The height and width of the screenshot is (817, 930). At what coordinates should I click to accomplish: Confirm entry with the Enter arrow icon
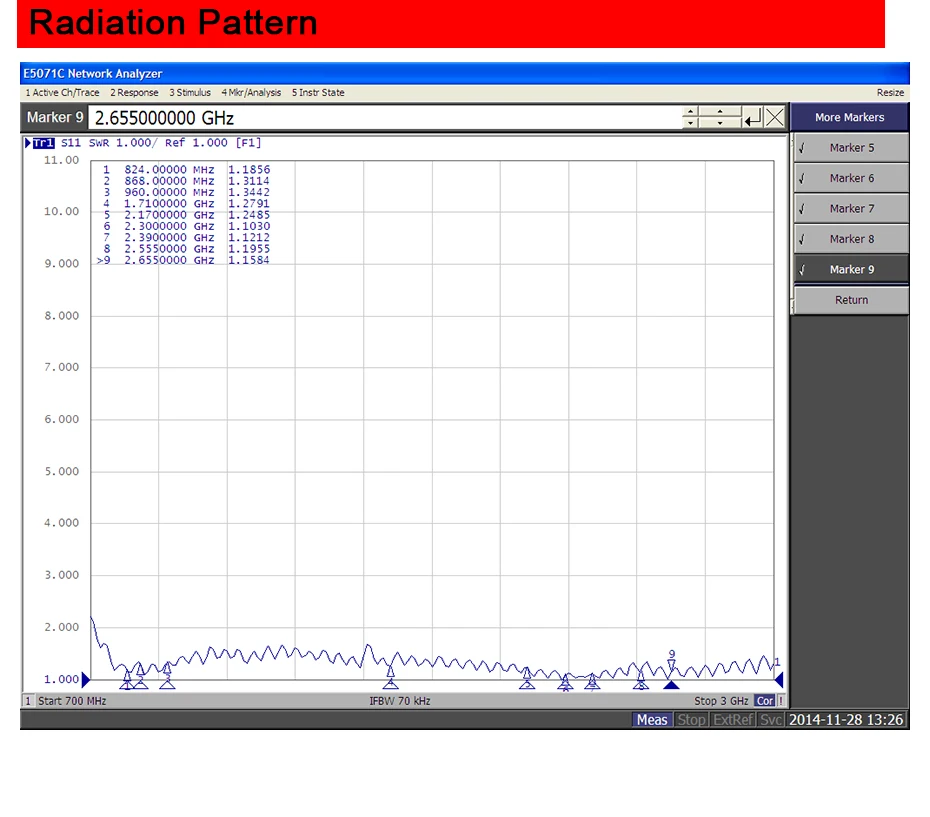(753, 117)
